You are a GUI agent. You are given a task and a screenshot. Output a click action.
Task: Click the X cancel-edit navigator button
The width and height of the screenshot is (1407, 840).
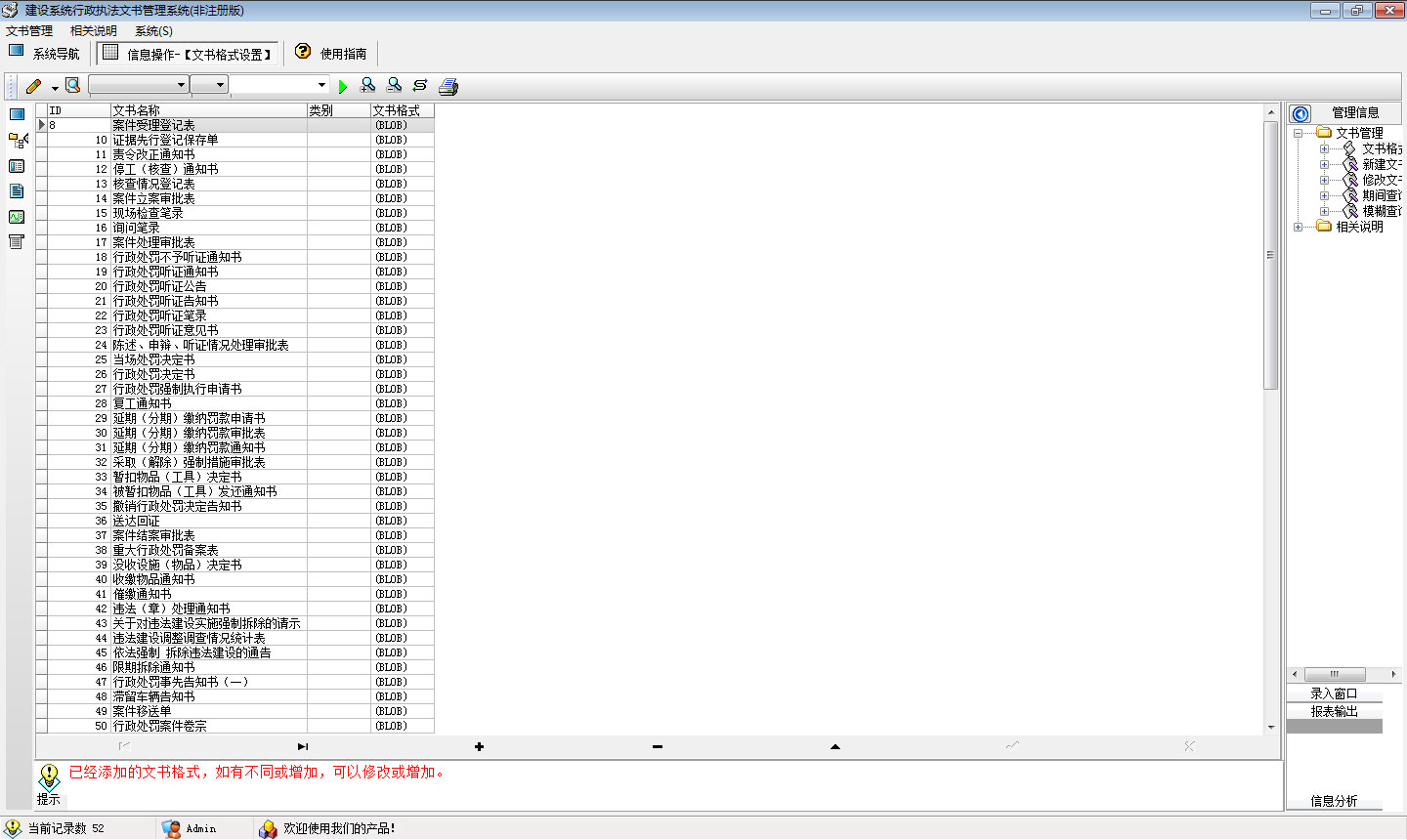tap(1189, 746)
